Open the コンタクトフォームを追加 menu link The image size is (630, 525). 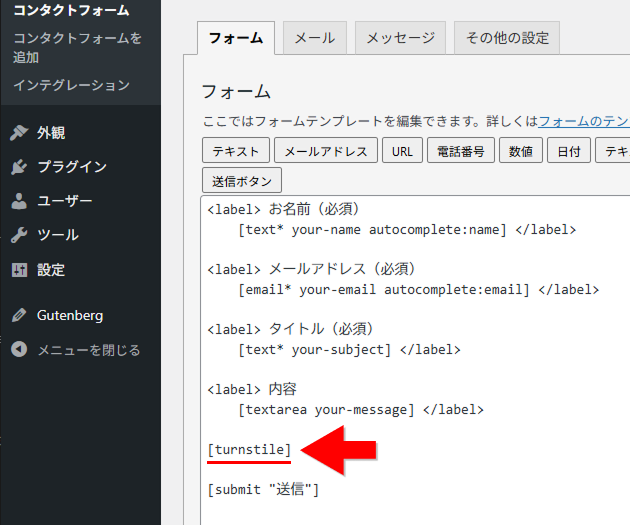(x=78, y=48)
